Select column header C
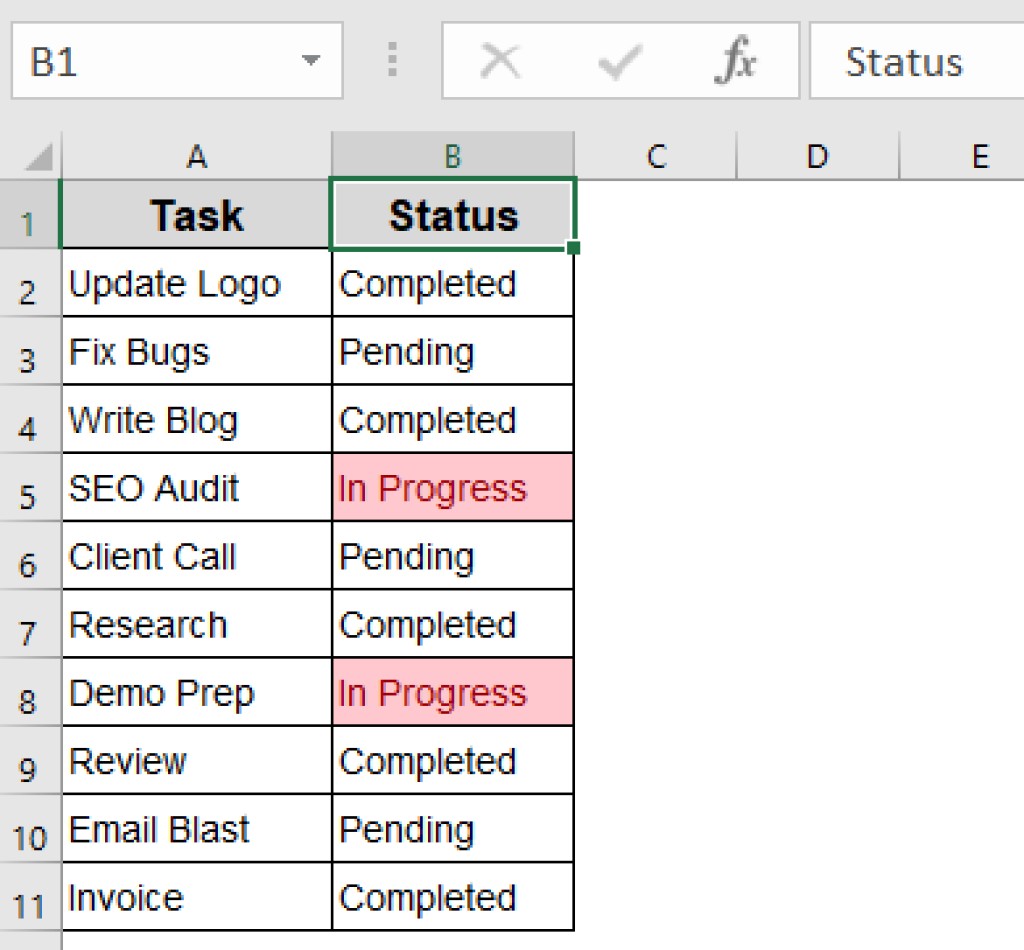Viewport: 1024px width, 950px height. coord(656,156)
